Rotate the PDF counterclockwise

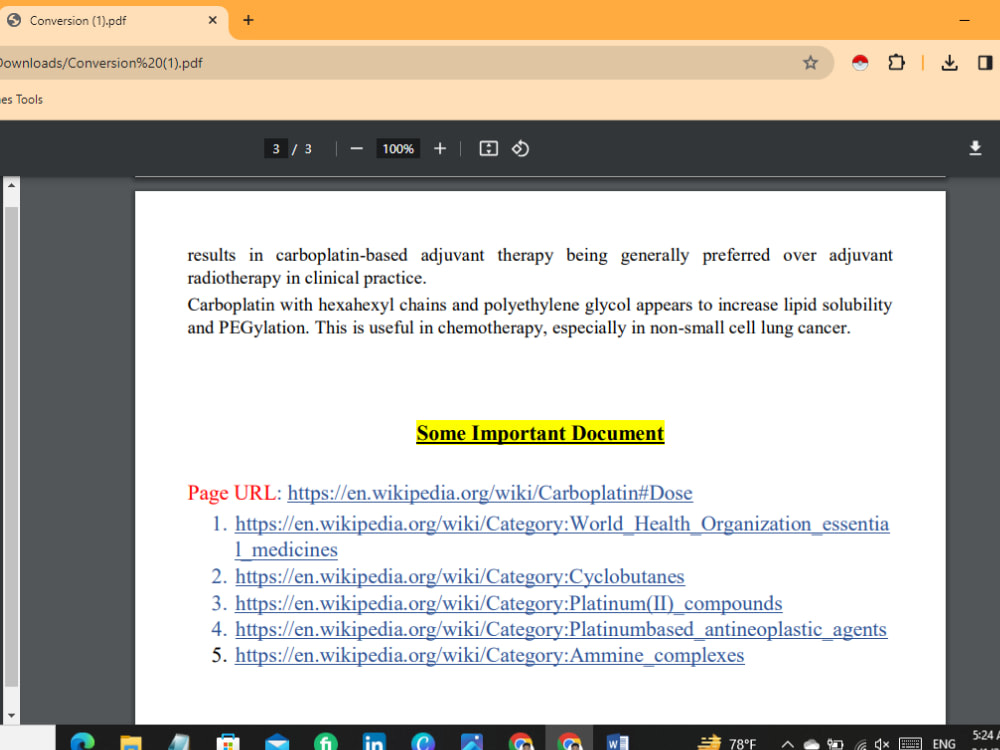[520, 149]
